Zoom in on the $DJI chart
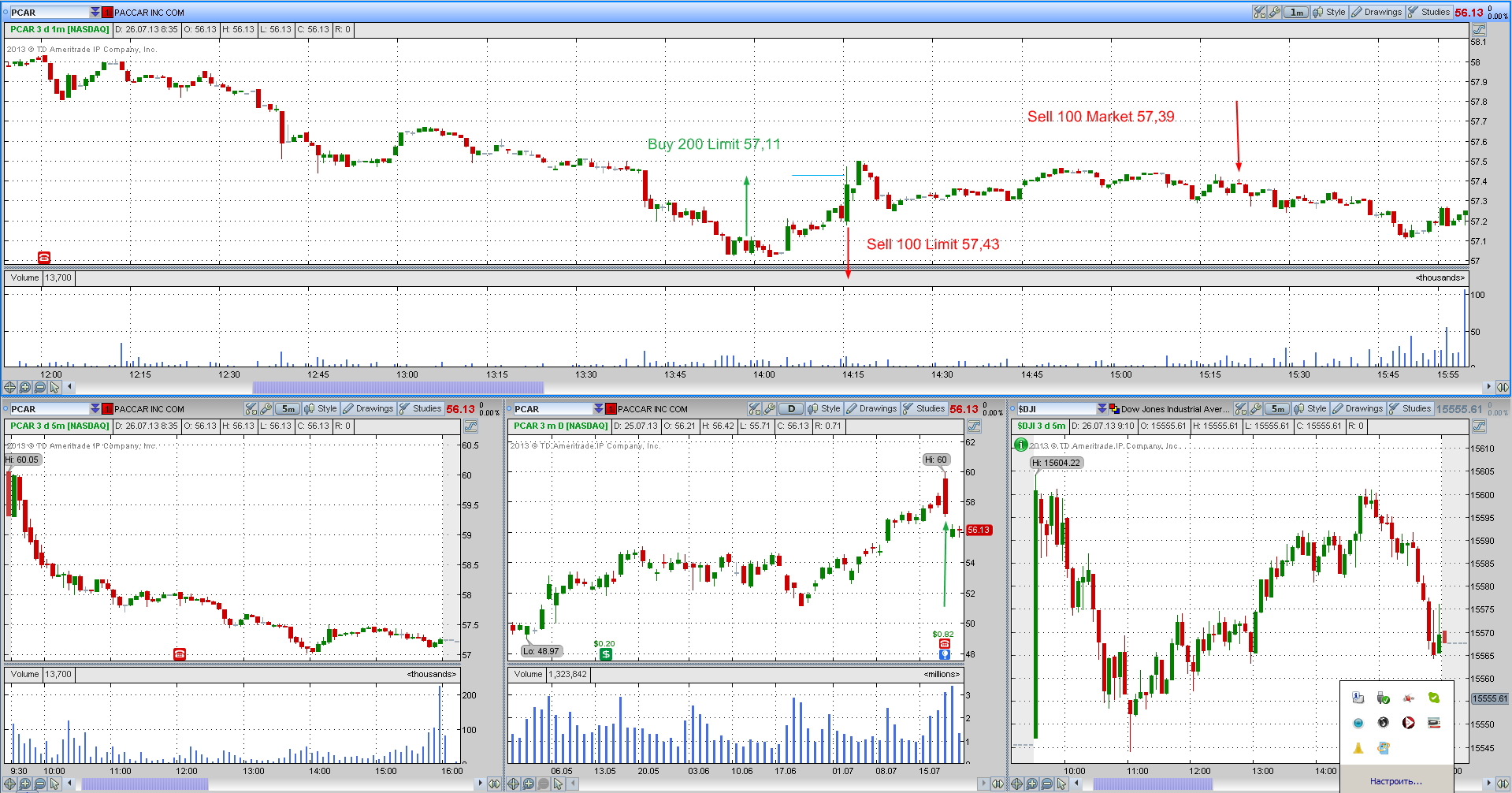Screen dimensions: 1512x793 point(1032,784)
